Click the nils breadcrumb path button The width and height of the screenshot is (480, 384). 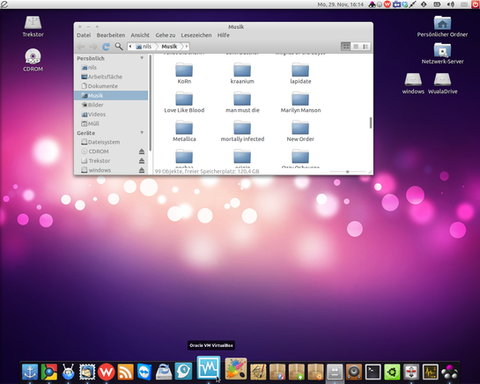click(144, 46)
